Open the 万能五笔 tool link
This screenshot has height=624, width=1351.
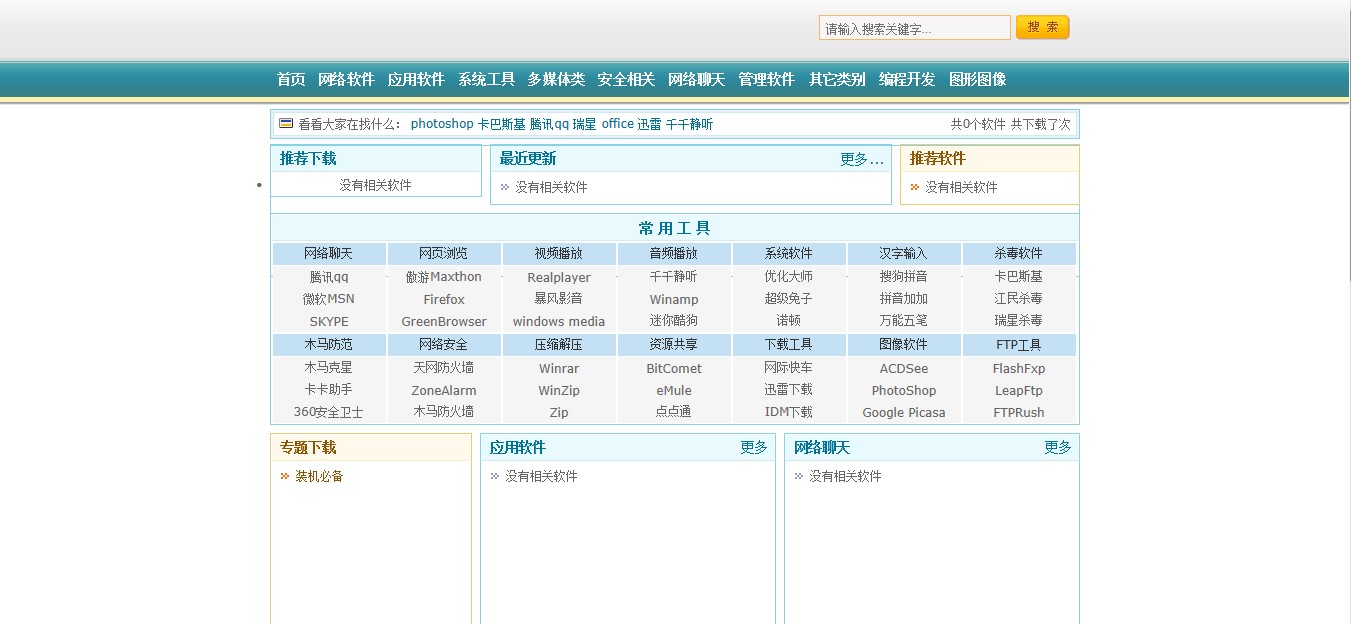point(904,321)
